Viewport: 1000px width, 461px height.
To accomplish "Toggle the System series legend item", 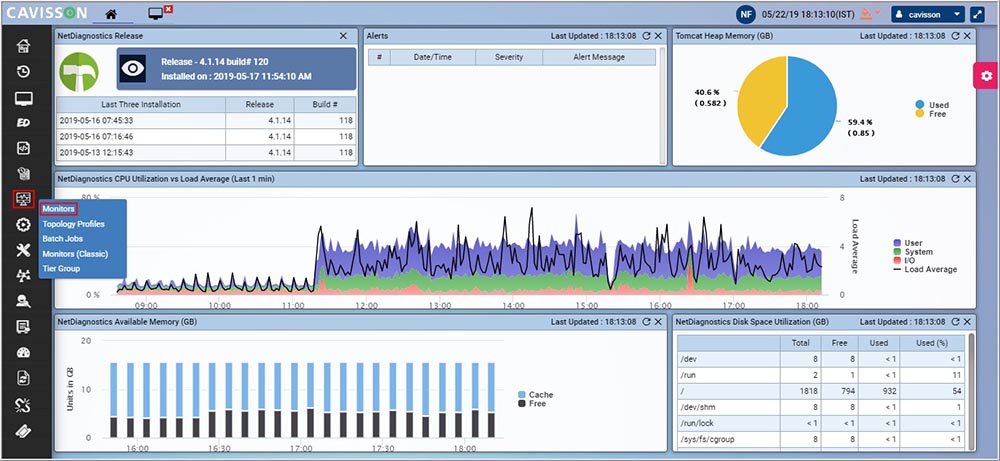I will pos(913,252).
